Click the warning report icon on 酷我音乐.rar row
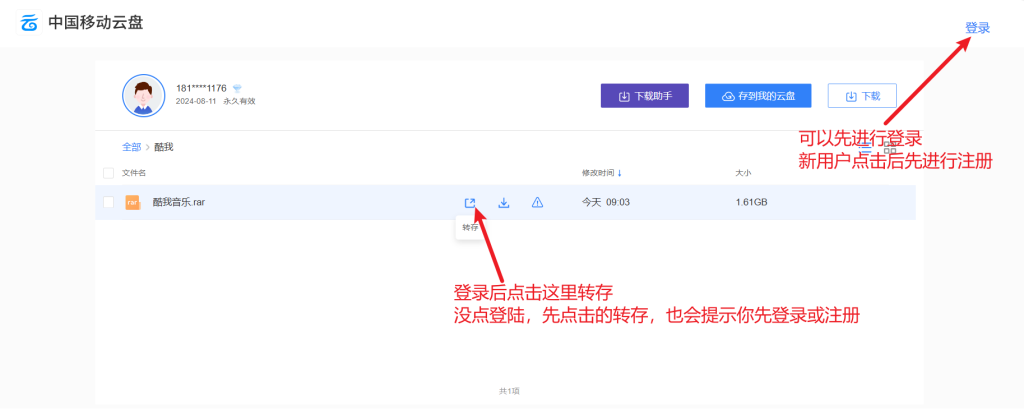 pyautogui.click(x=537, y=203)
